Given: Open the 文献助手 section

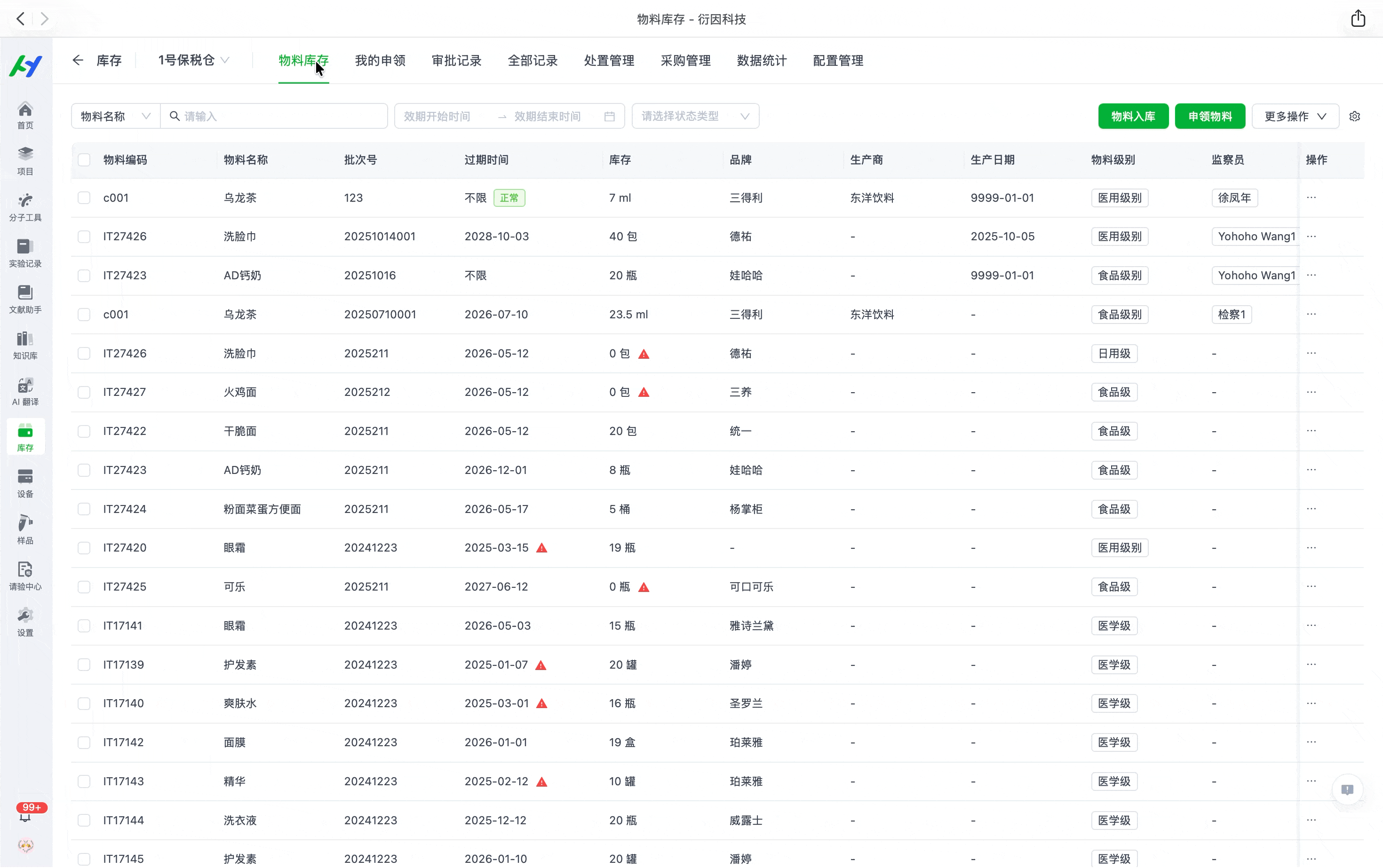Looking at the screenshot, I should pos(25,299).
